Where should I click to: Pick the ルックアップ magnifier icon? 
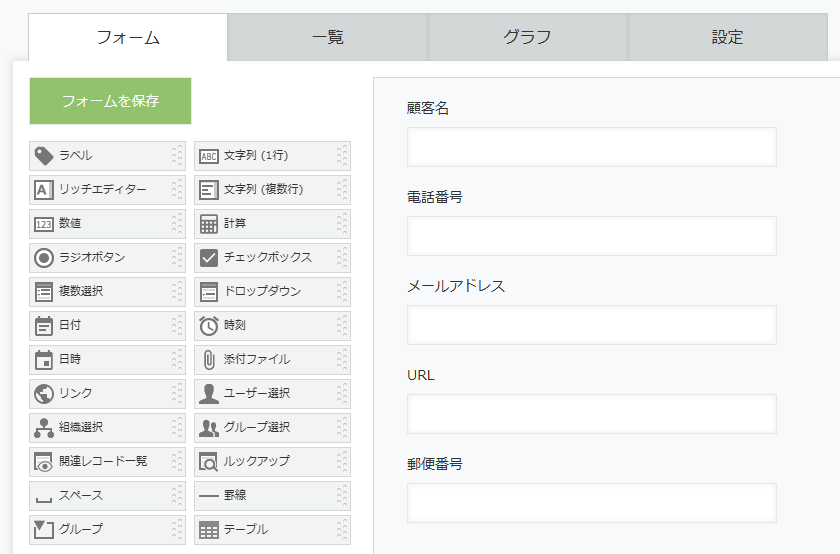[209, 461]
